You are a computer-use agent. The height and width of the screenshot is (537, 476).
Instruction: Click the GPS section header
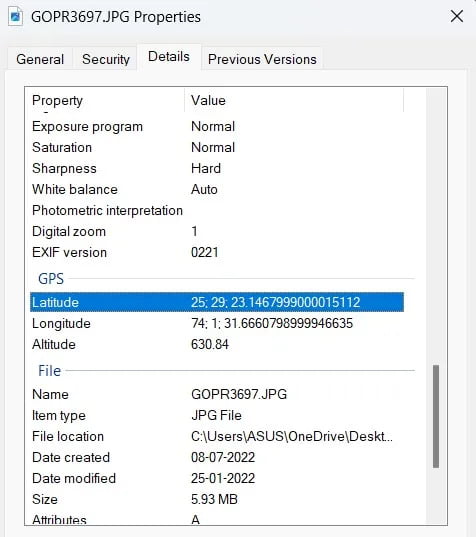click(51, 279)
